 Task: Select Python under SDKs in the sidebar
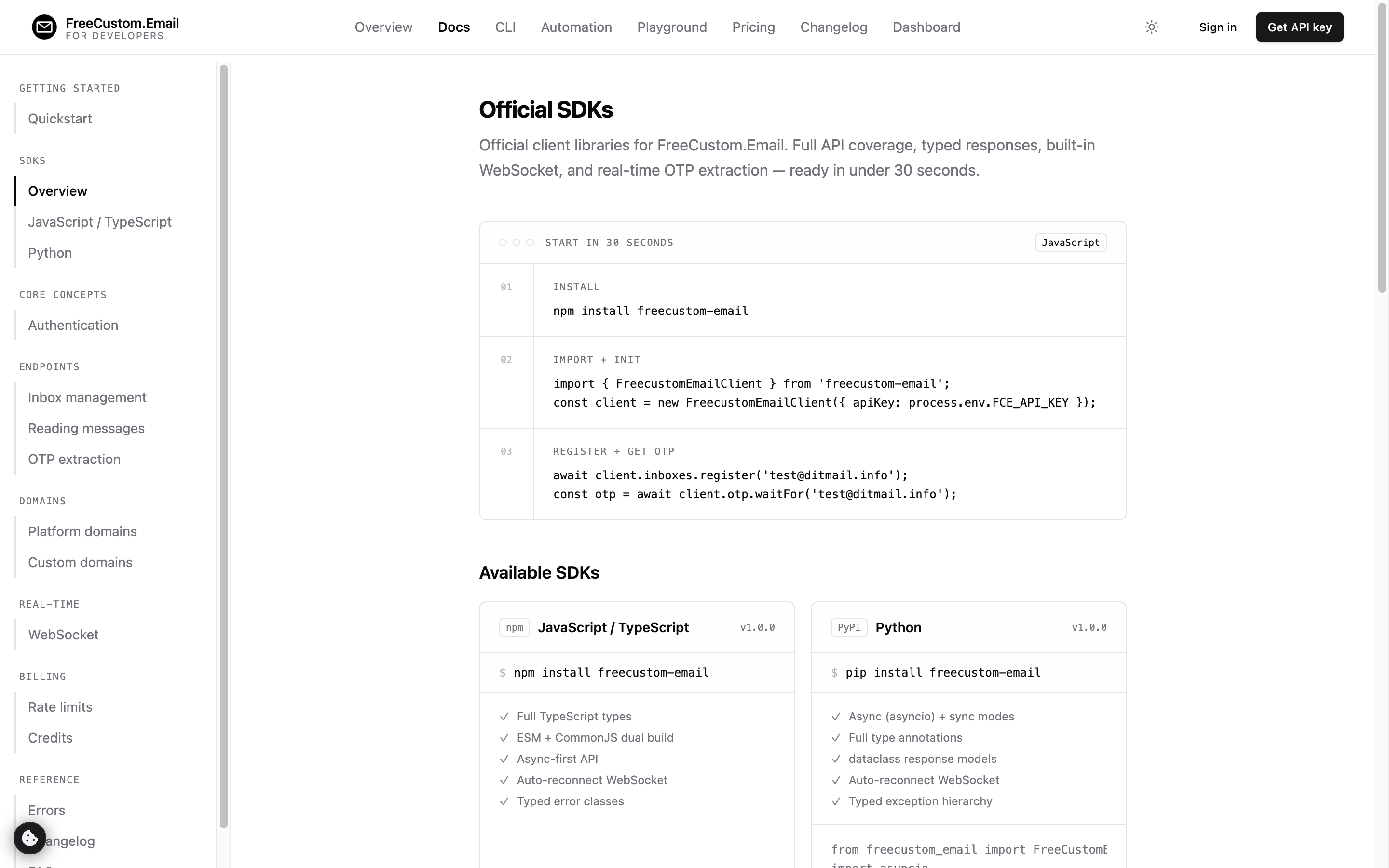coord(49,253)
